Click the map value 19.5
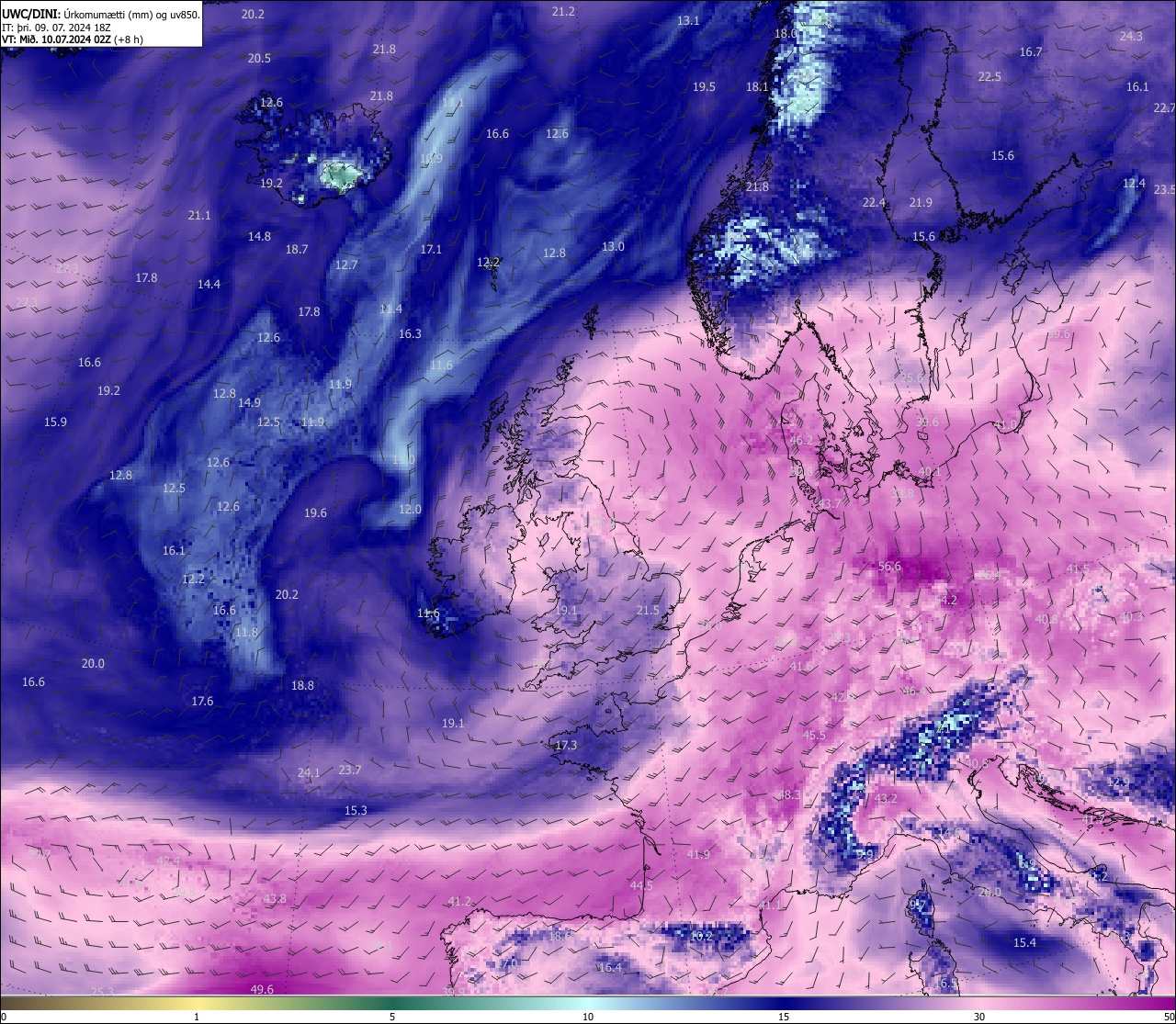 pyautogui.click(x=704, y=86)
